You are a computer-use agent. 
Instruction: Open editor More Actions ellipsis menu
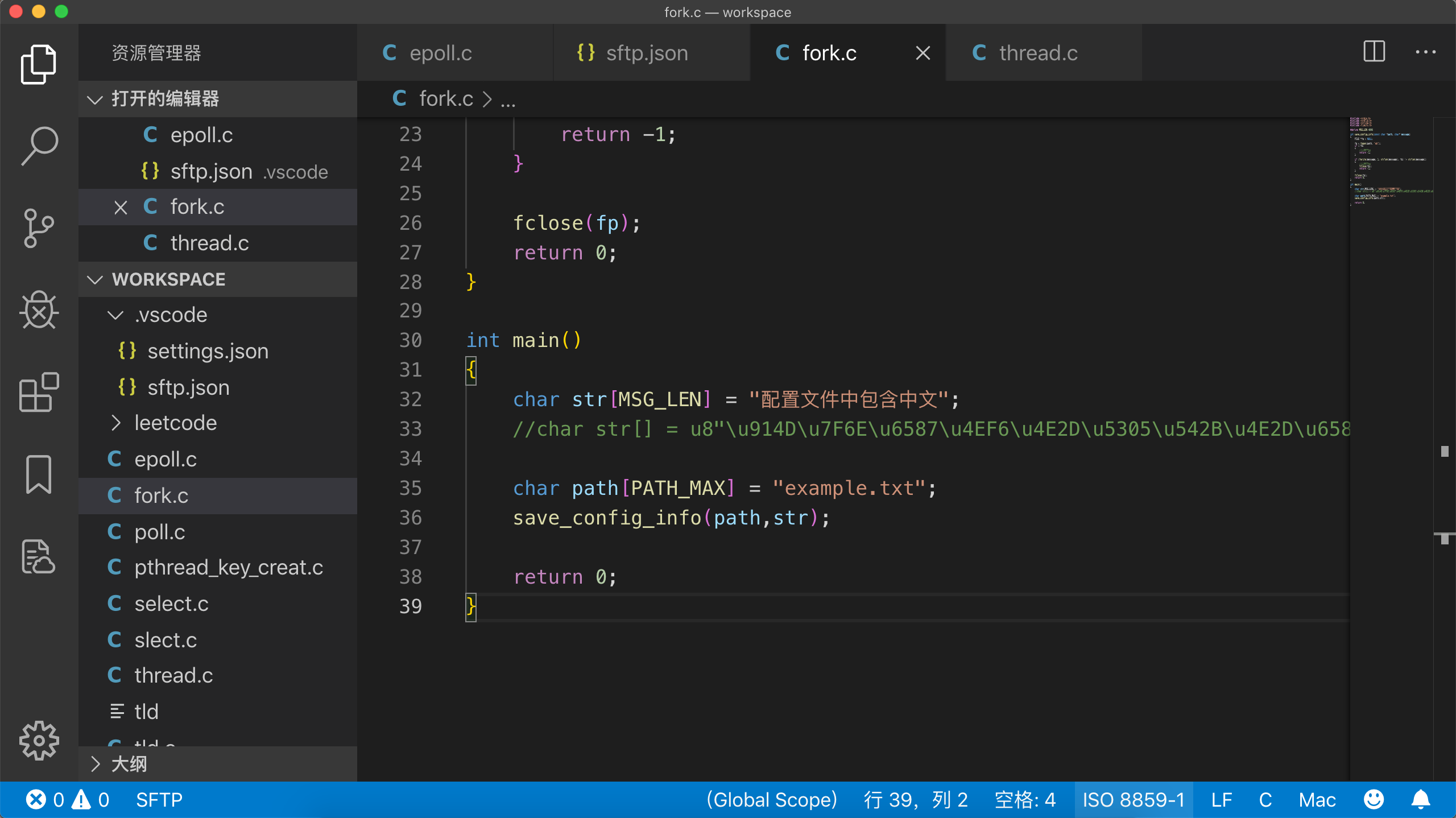coord(1425,52)
